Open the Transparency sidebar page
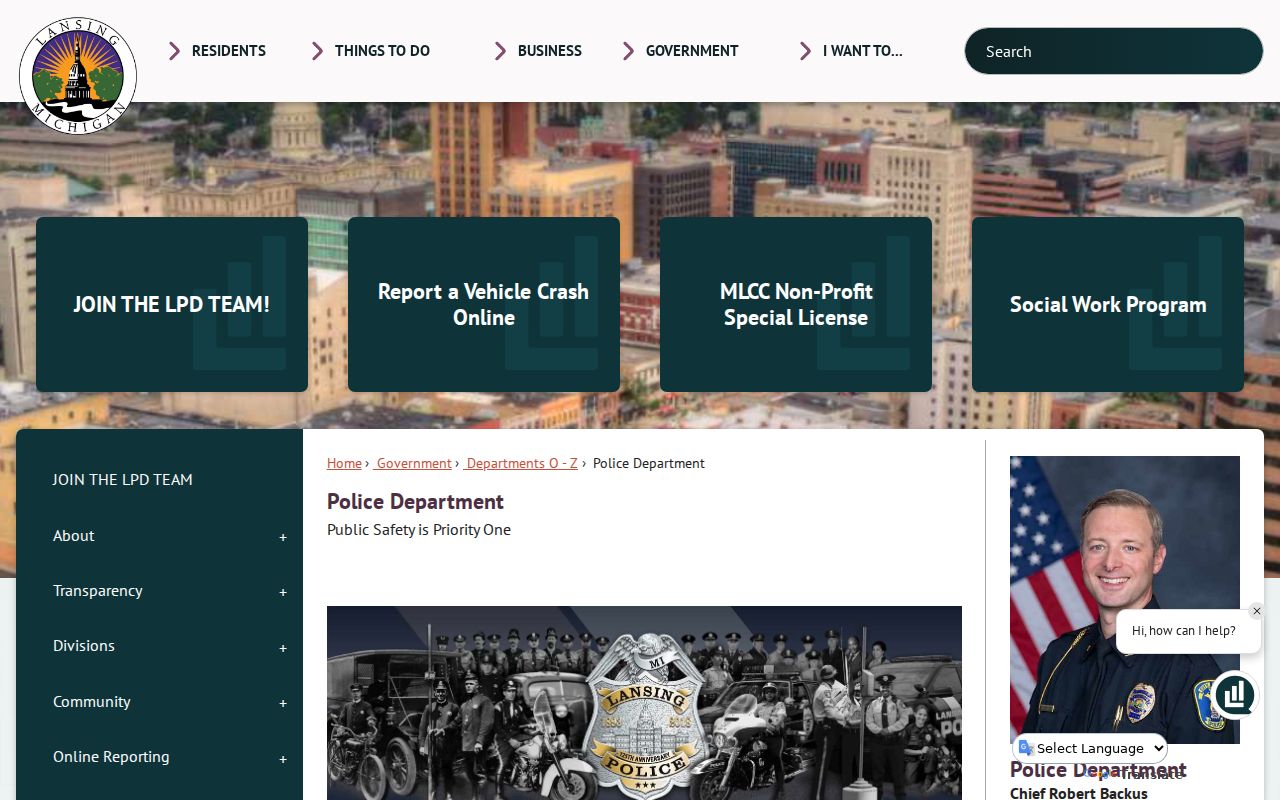Screen dimensions: 1280x800 (98, 591)
